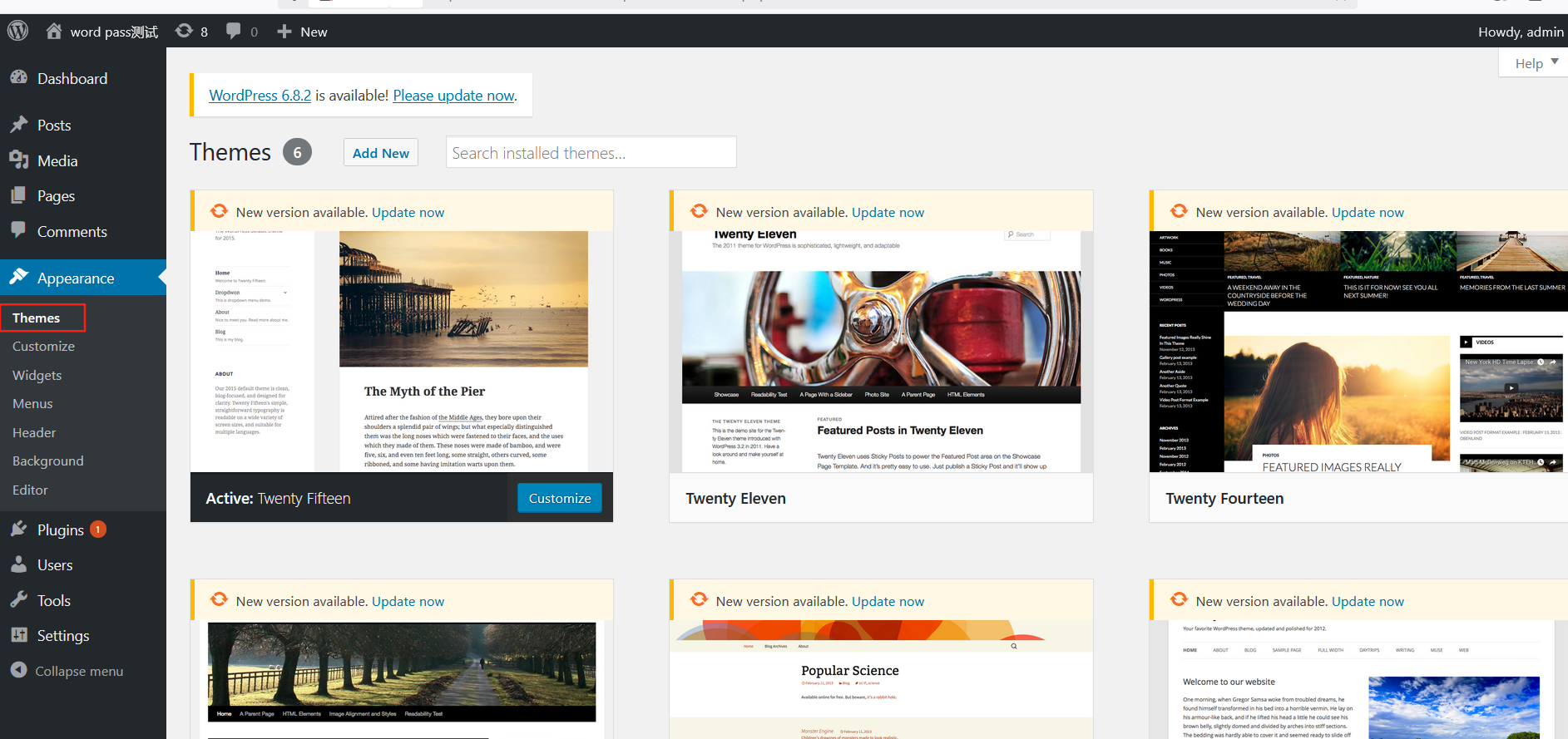The image size is (1568, 739).
Task: Open the Popular Science theme preview
Action: pyautogui.click(x=881, y=679)
